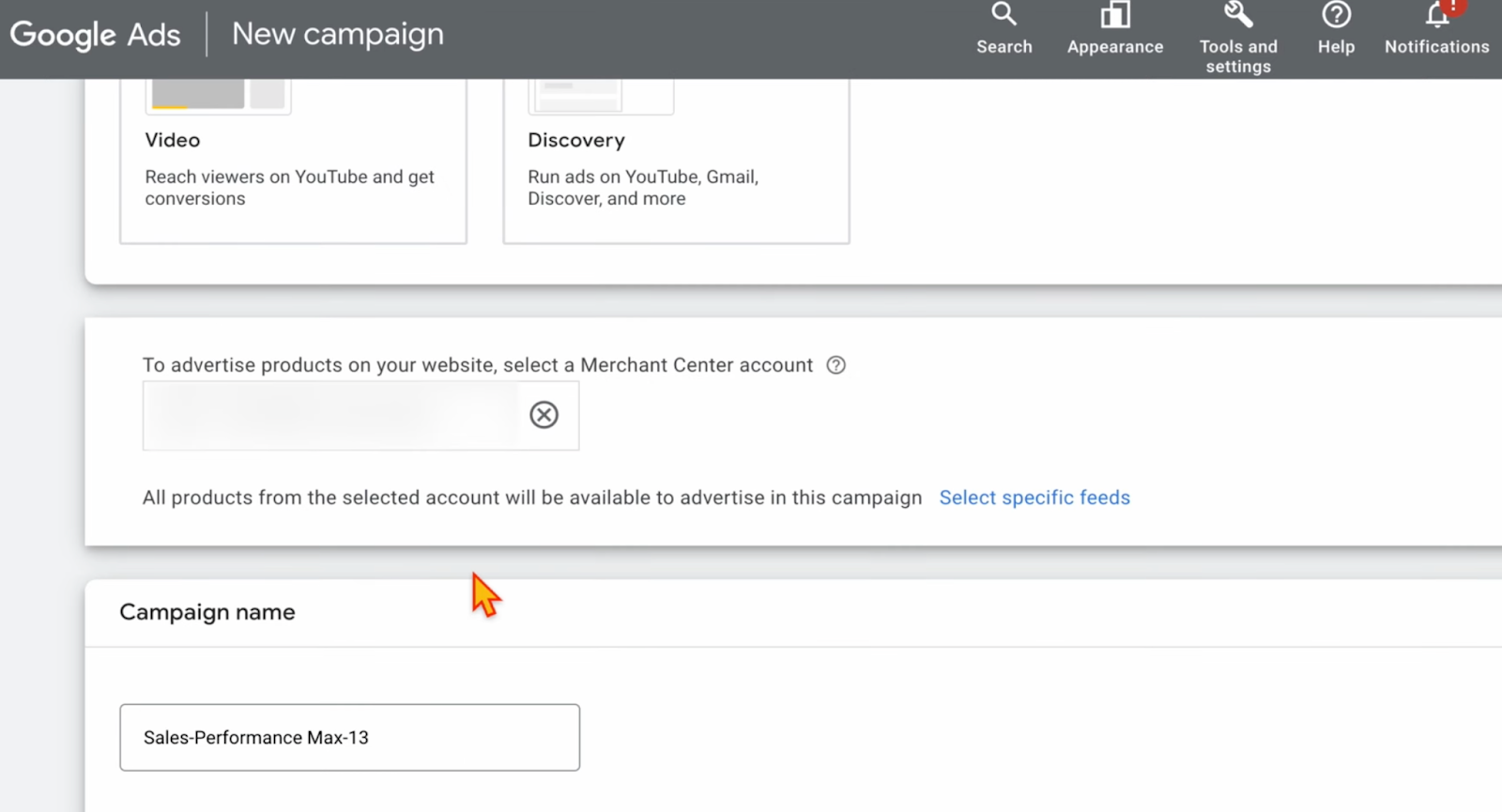Clear the selected Merchant Center account
Image resolution: width=1502 pixels, height=812 pixels.
544,415
